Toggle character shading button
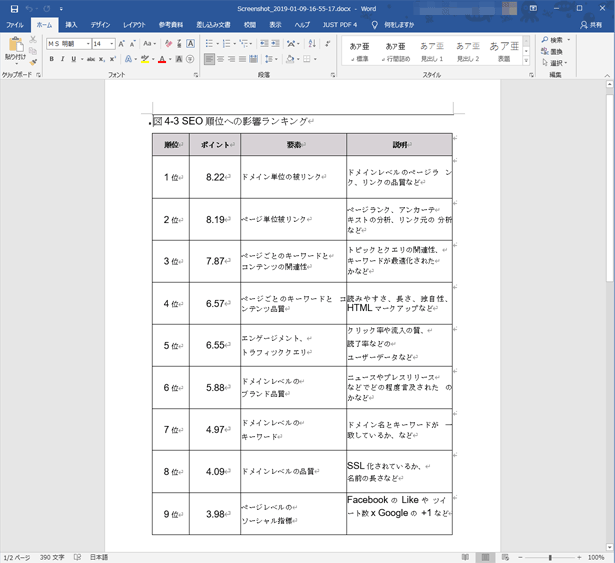This screenshot has height=563, width=615. (179, 59)
